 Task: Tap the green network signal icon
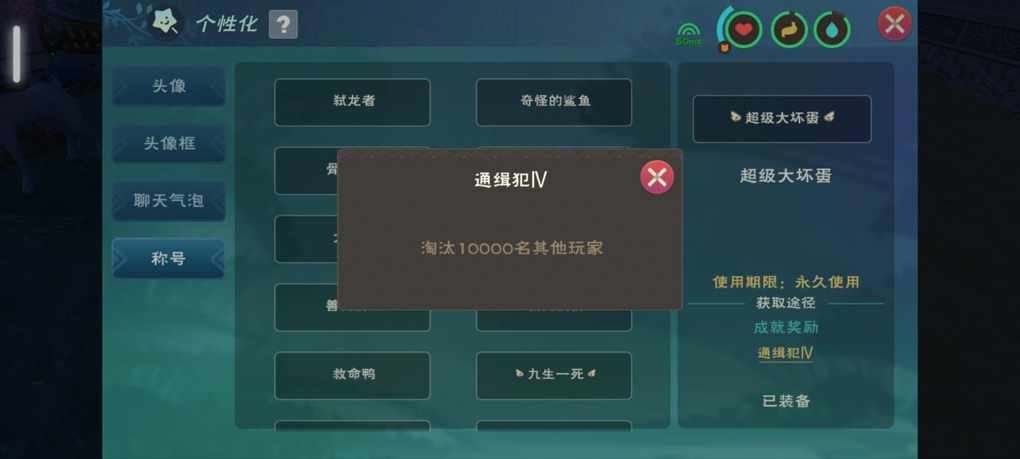click(x=688, y=34)
